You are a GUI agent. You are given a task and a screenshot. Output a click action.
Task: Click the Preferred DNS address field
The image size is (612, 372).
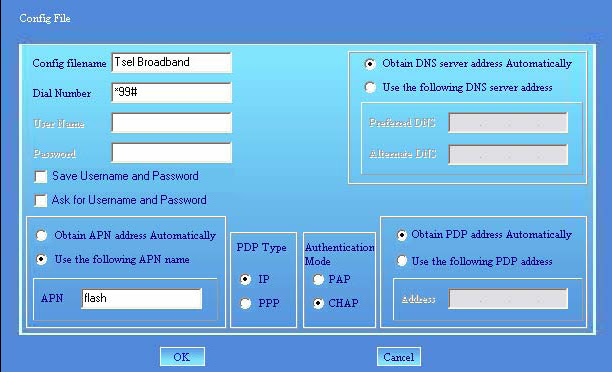click(508, 123)
